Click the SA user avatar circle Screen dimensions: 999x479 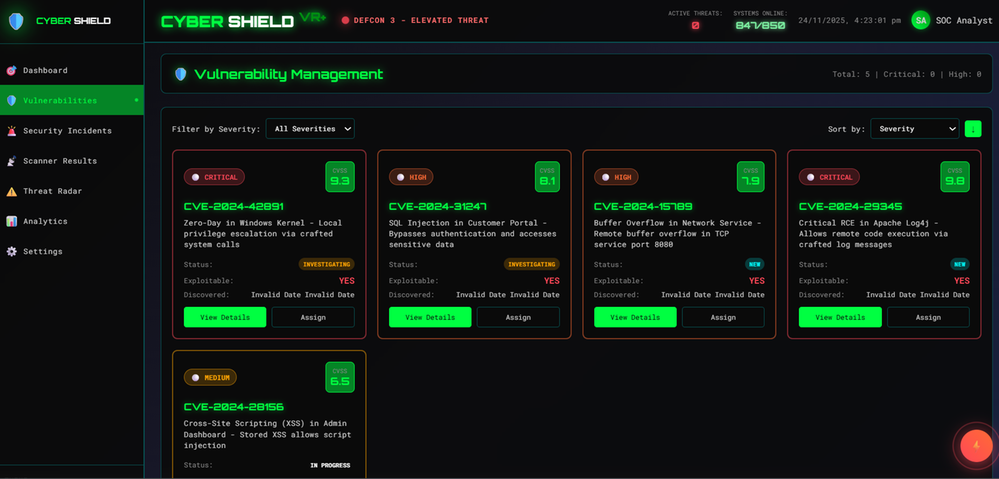pyautogui.click(x=921, y=20)
